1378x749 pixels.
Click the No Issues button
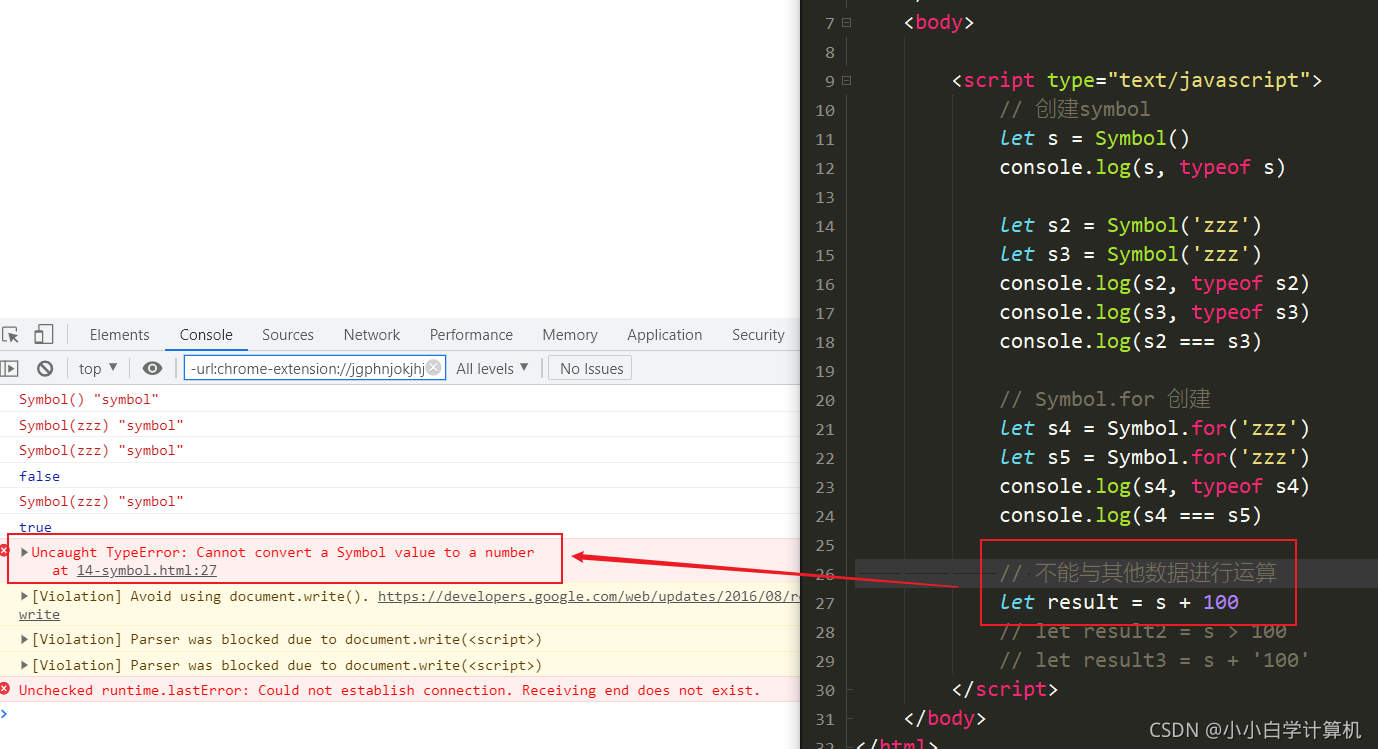tap(591, 369)
